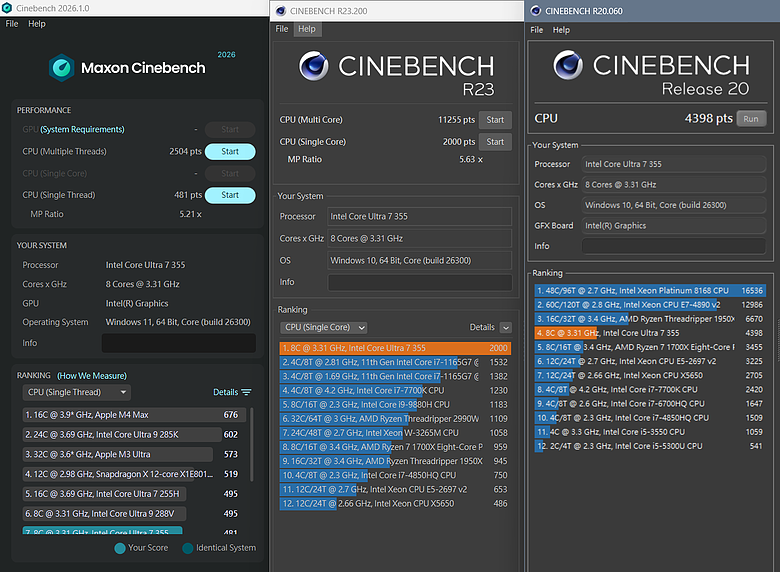Click the Info field in Cinebench R20

(674, 246)
